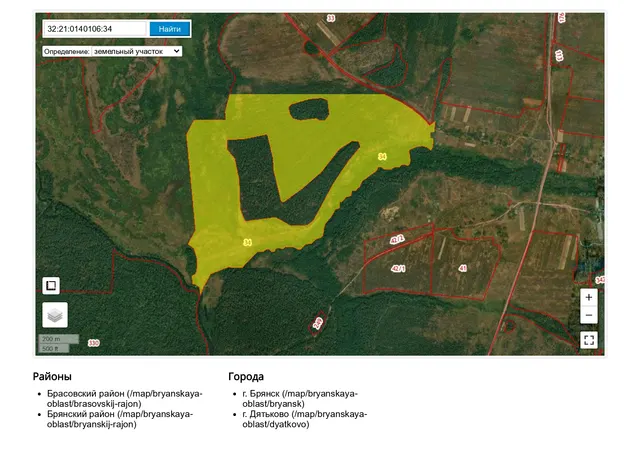
Task: Click the 200 m scale bar
Action: point(59,339)
